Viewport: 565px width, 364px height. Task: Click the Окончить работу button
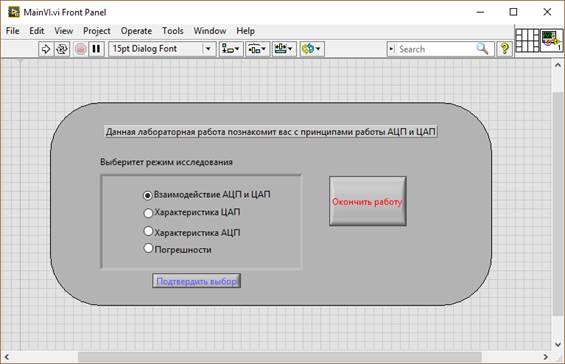368,201
